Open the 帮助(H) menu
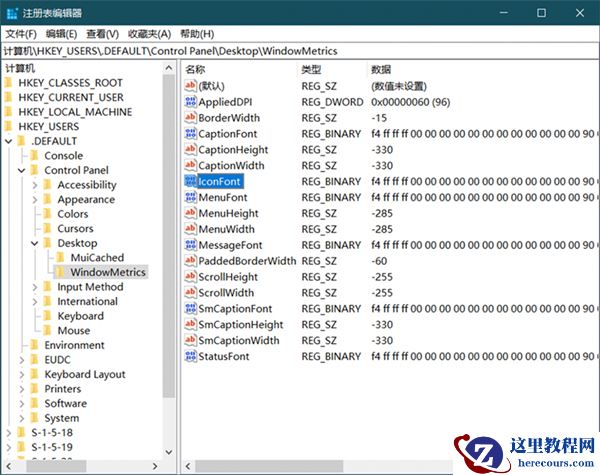600x475 pixels. [x=197, y=34]
